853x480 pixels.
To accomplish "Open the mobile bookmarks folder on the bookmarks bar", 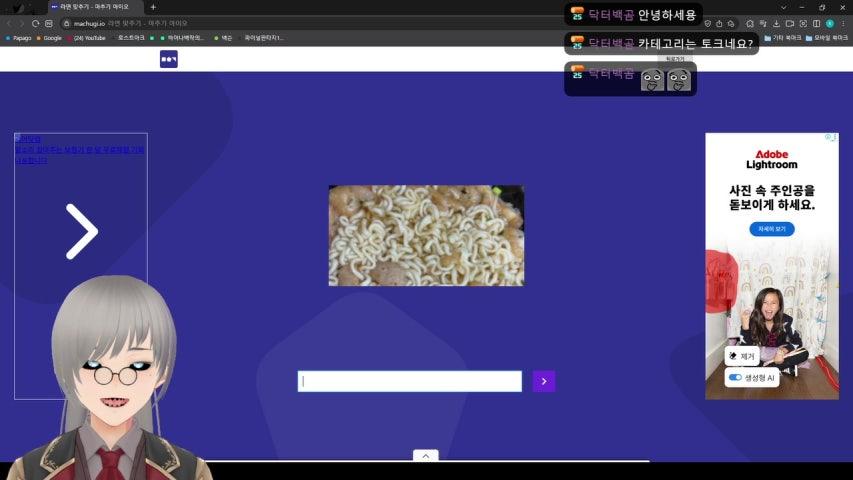I will (826, 38).
